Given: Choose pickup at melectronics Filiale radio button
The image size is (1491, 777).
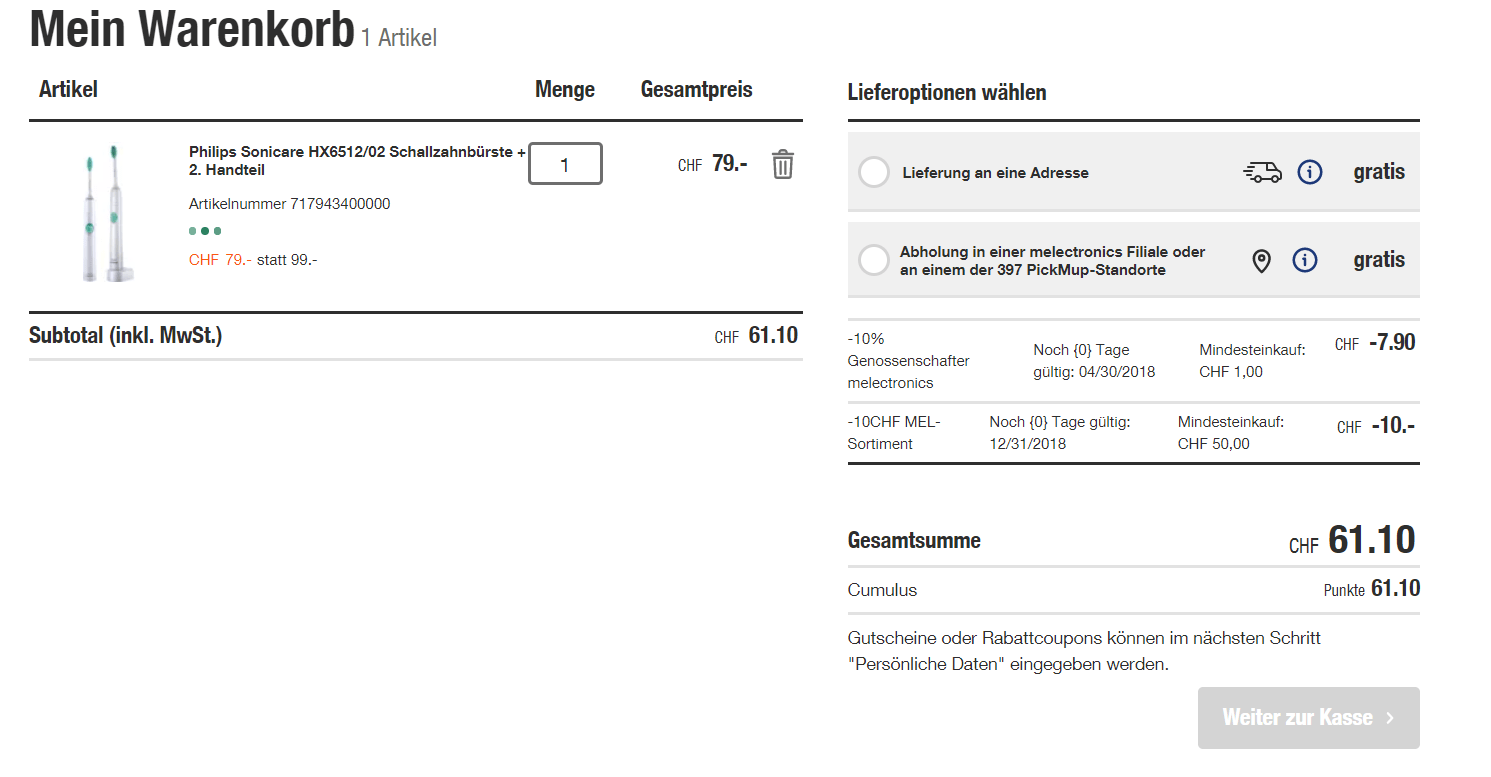Looking at the screenshot, I should [874, 260].
